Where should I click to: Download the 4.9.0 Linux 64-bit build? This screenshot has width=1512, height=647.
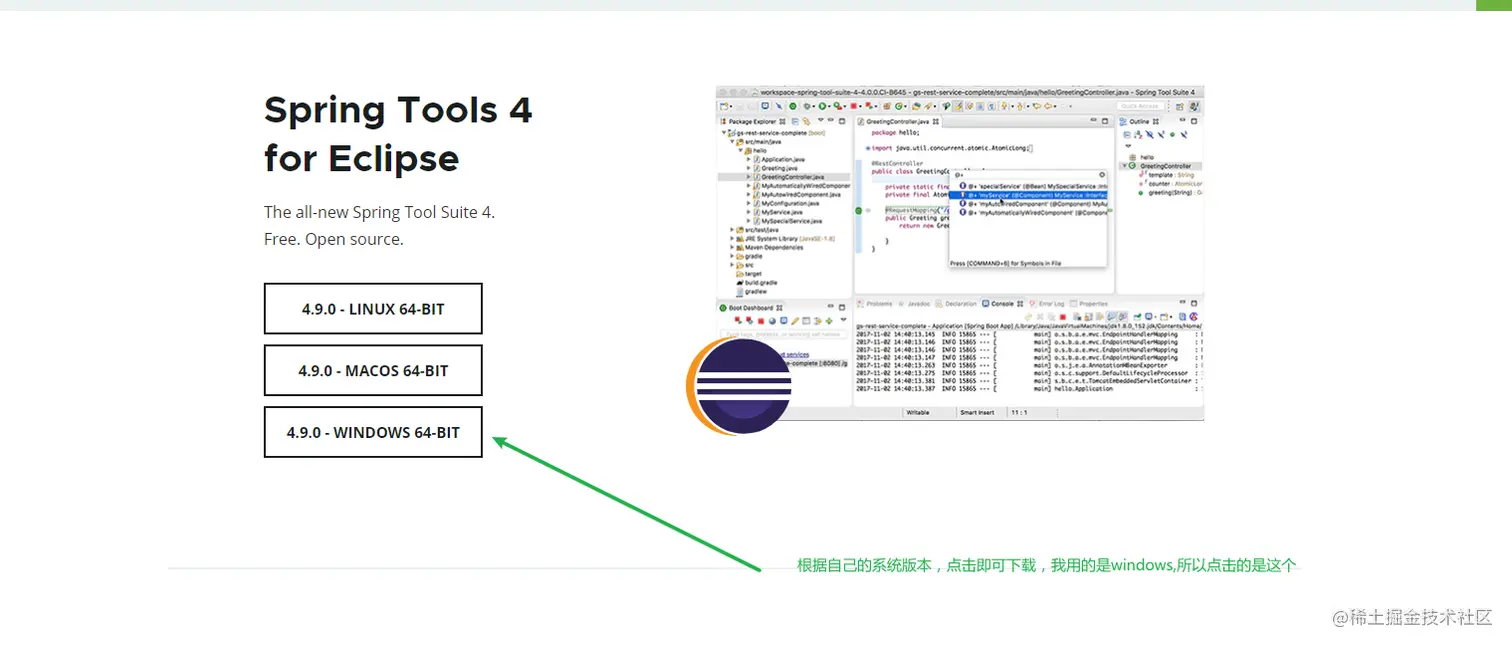coord(373,309)
